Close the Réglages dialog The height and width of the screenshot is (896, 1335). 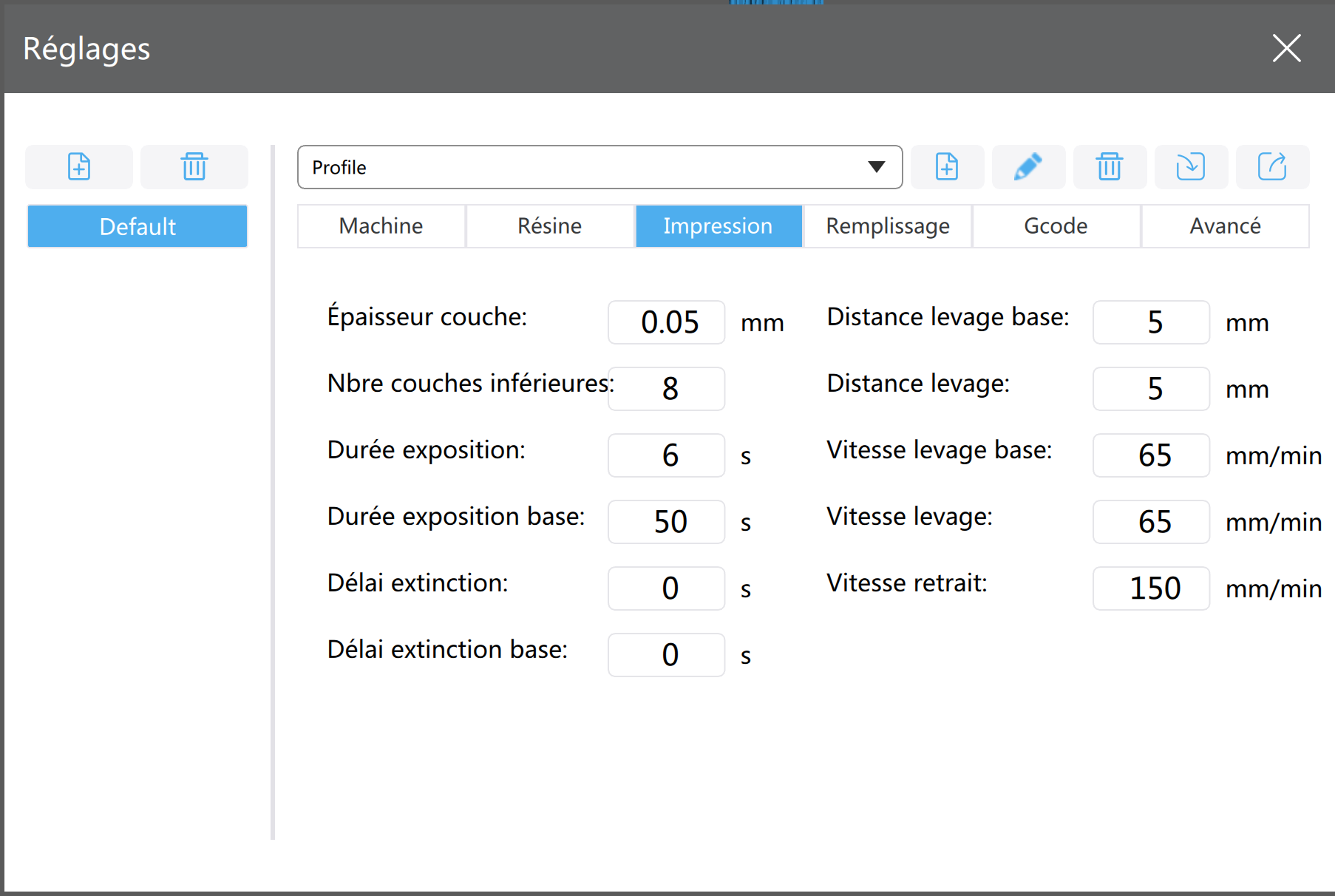click(1286, 49)
